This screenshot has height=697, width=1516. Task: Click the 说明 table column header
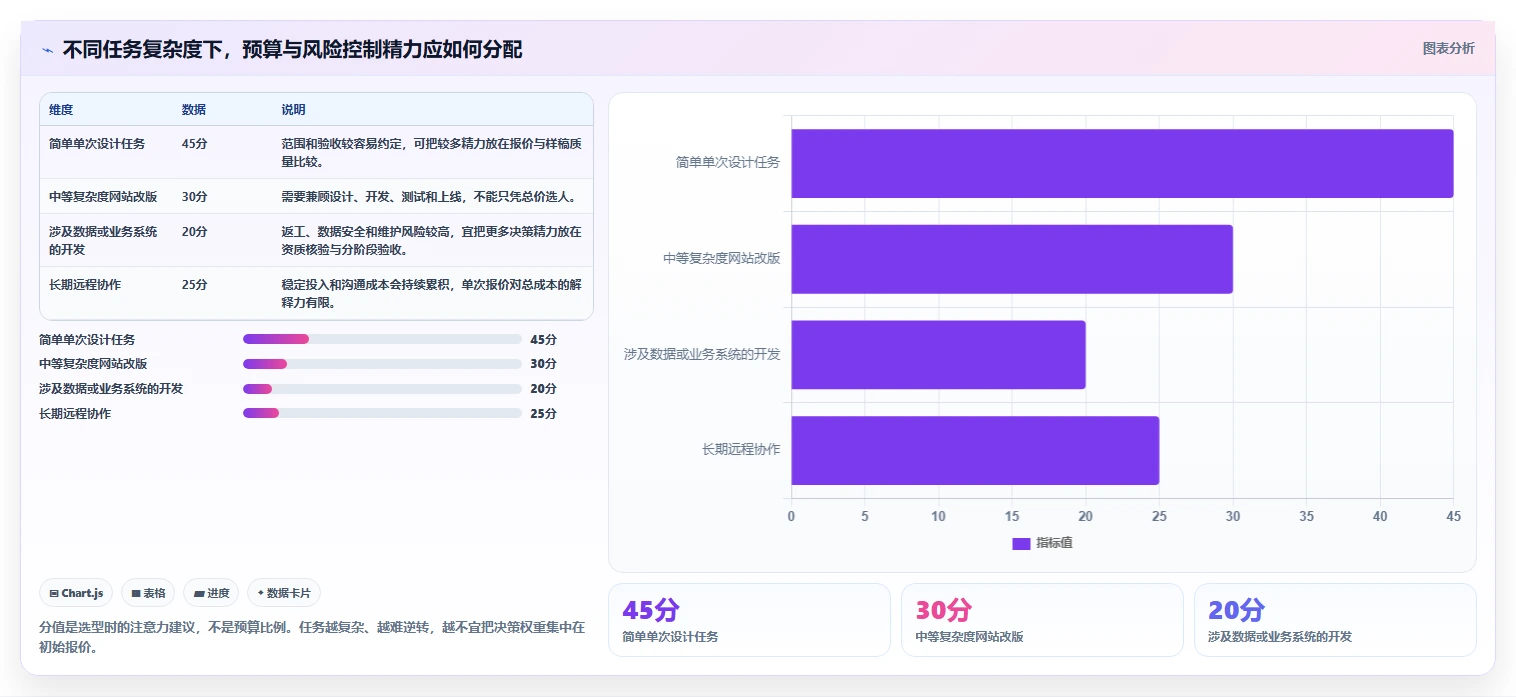pos(294,110)
